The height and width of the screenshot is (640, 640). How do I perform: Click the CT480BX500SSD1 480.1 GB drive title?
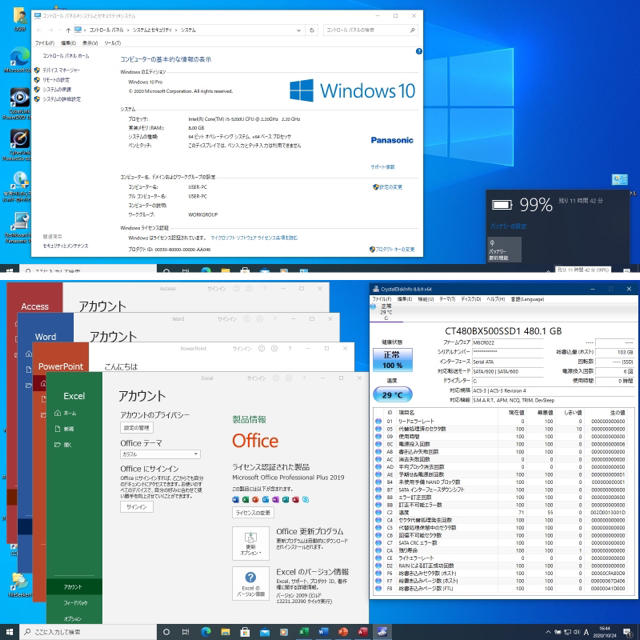503,331
